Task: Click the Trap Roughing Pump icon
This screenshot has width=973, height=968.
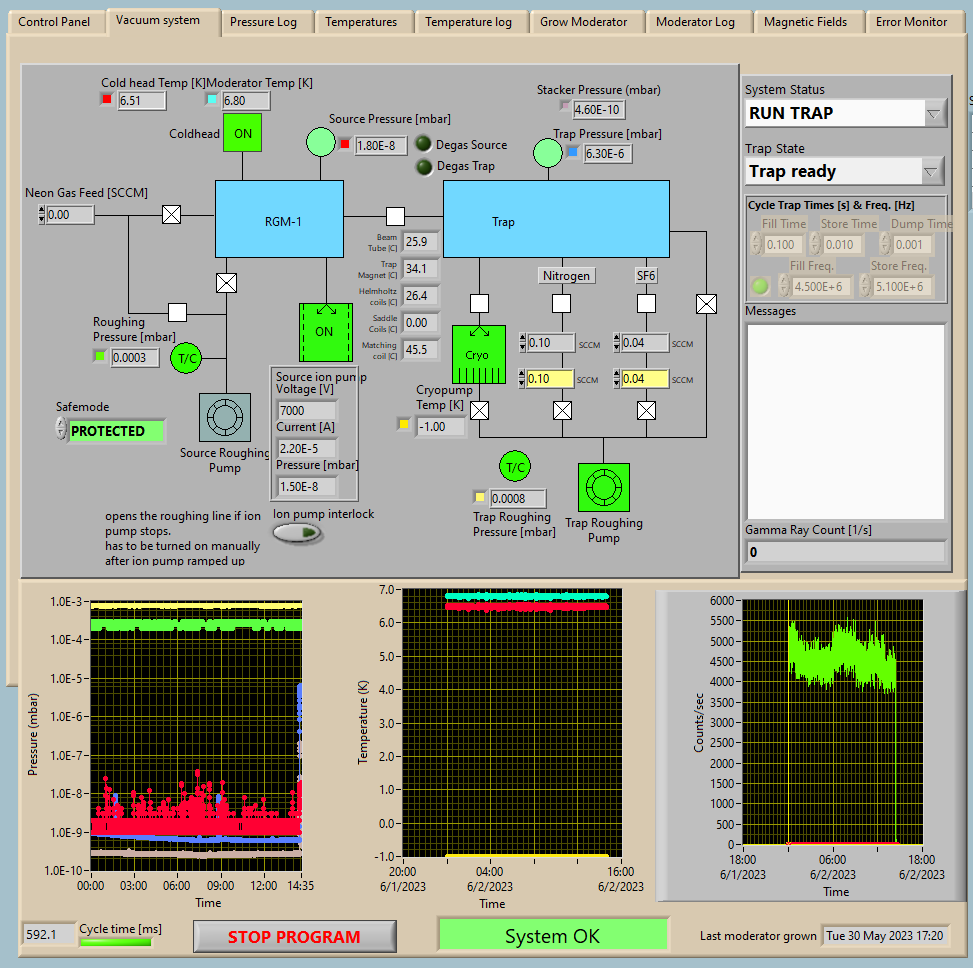Action: 603,488
